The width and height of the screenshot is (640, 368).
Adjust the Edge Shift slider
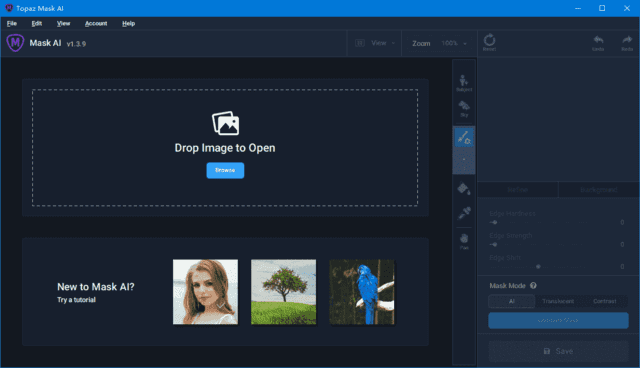point(539,266)
